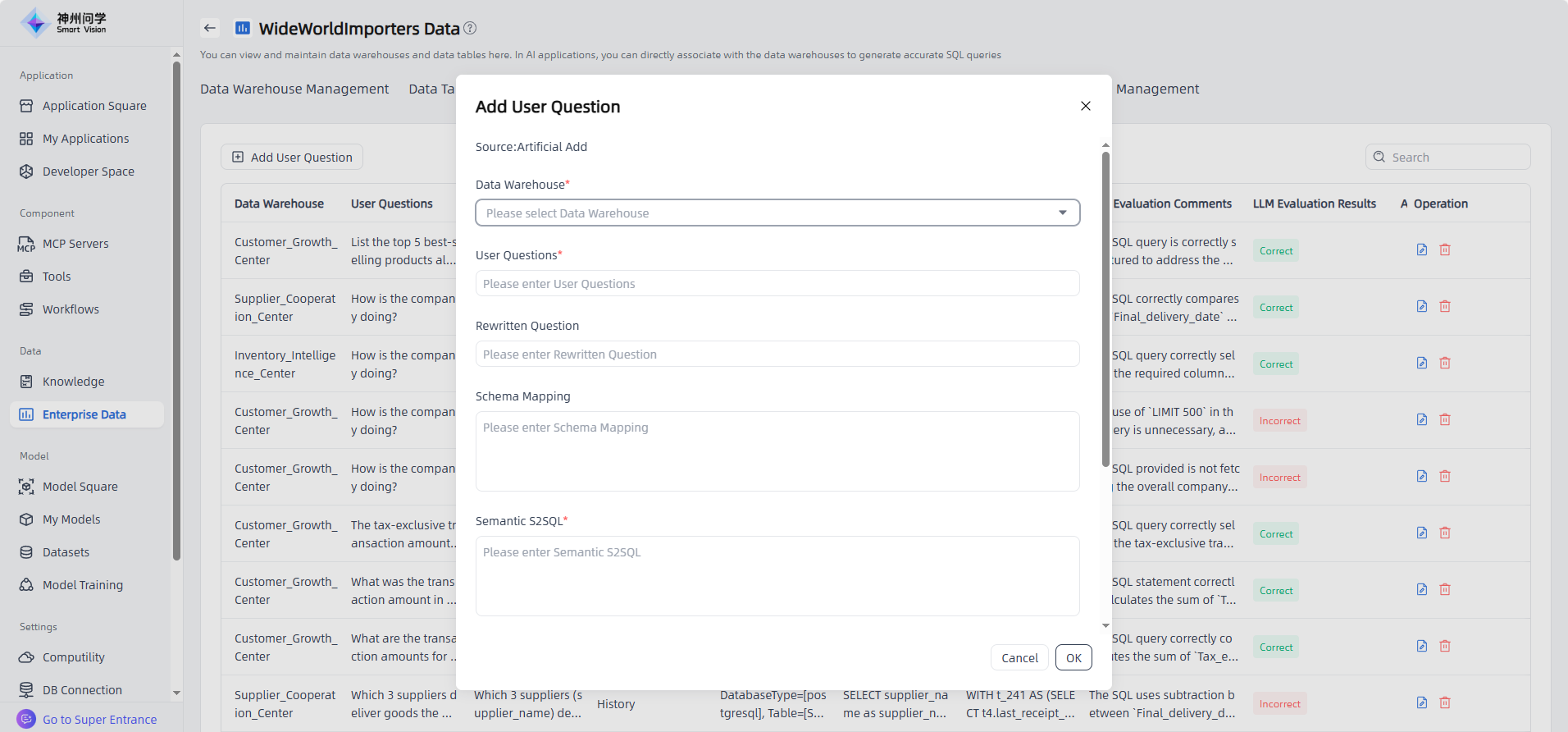Image resolution: width=1568 pixels, height=732 pixels.
Task: Click the delete icon in the first table row
Action: (x=1445, y=249)
